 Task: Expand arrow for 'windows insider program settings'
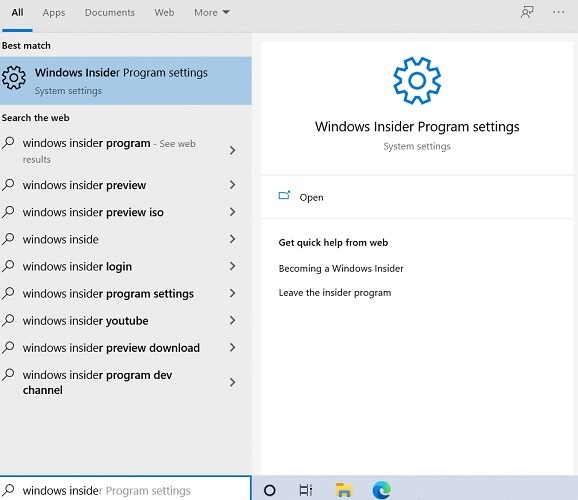pos(232,293)
